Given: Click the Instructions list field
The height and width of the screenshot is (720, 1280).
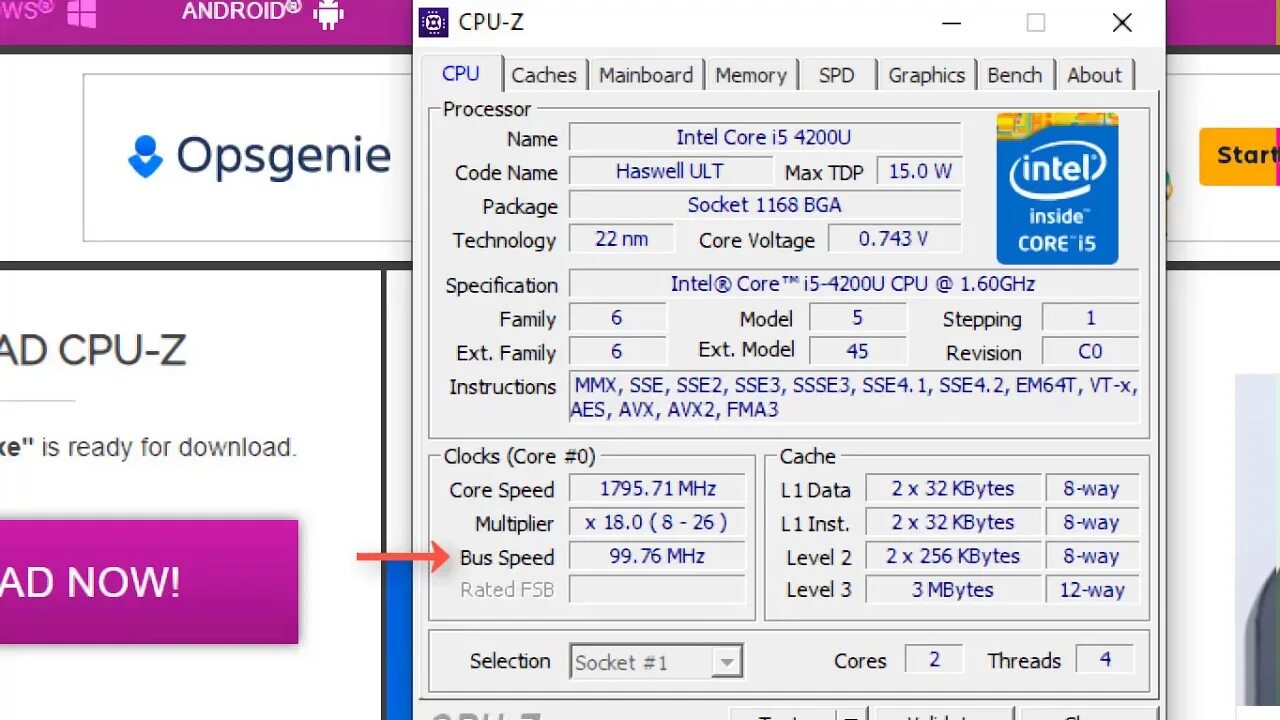Looking at the screenshot, I should tap(853, 397).
